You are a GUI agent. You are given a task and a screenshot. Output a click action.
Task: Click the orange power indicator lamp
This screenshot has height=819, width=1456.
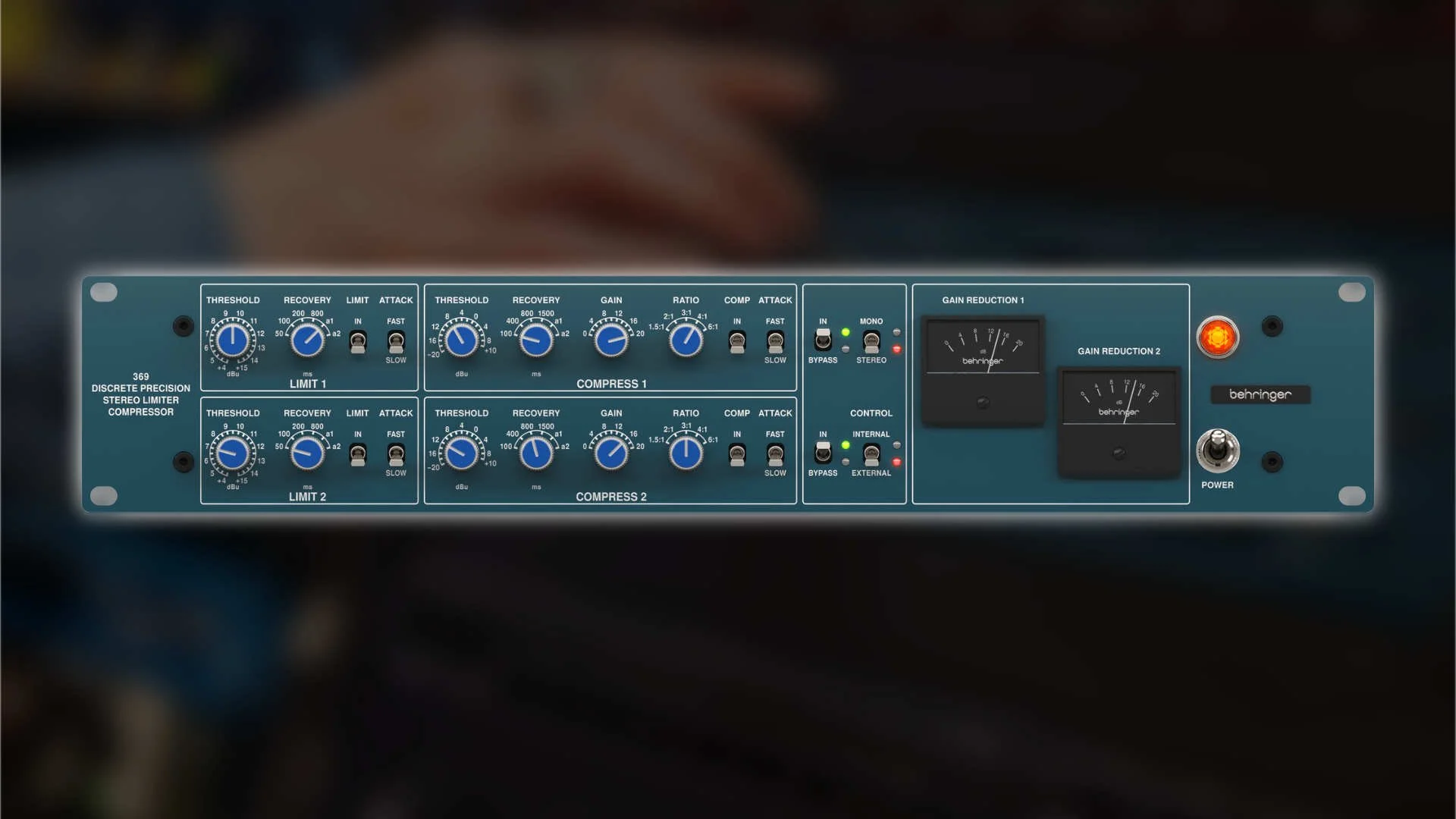click(x=1219, y=337)
